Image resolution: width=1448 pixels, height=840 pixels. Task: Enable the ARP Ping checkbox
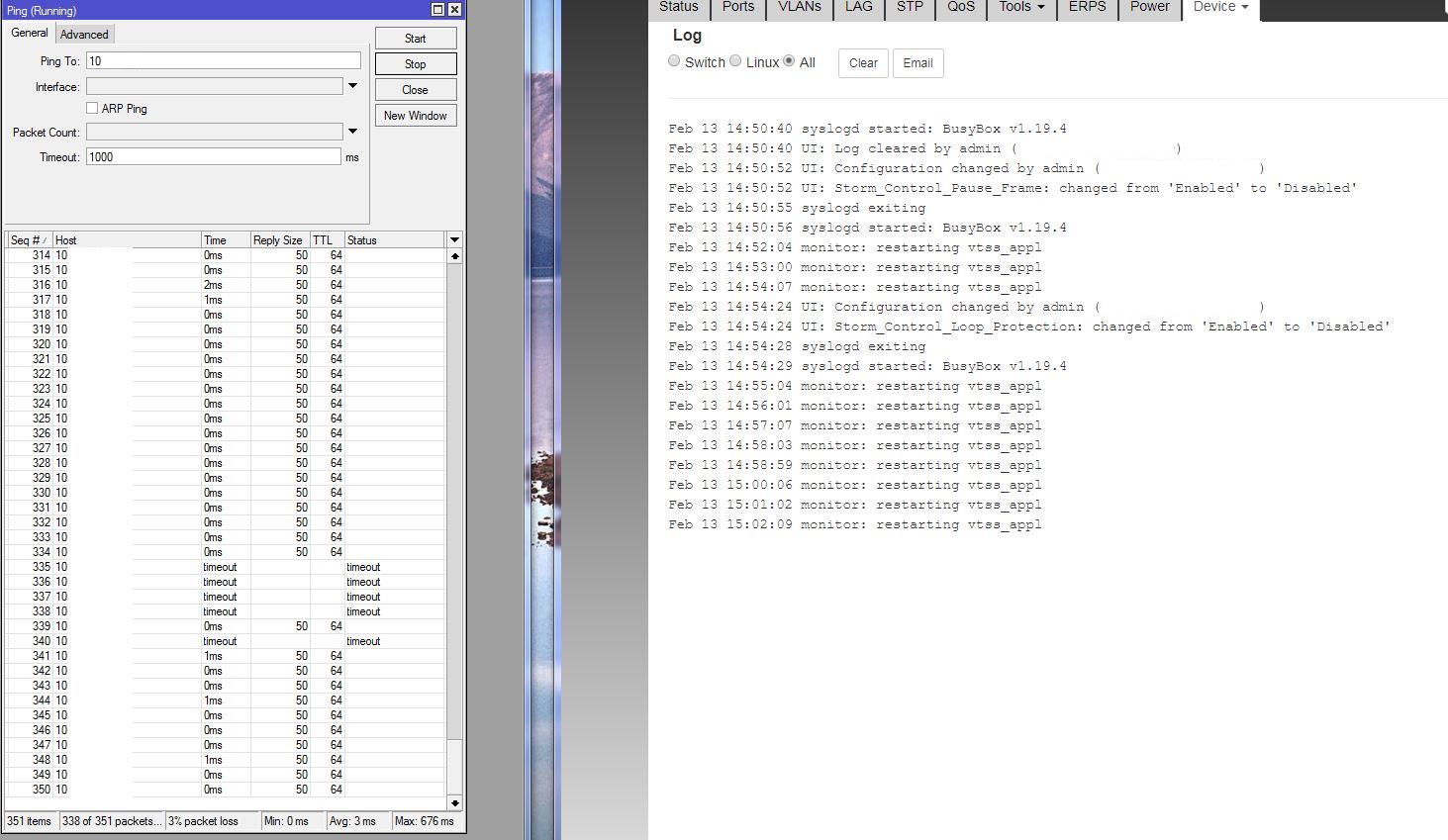coord(92,109)
